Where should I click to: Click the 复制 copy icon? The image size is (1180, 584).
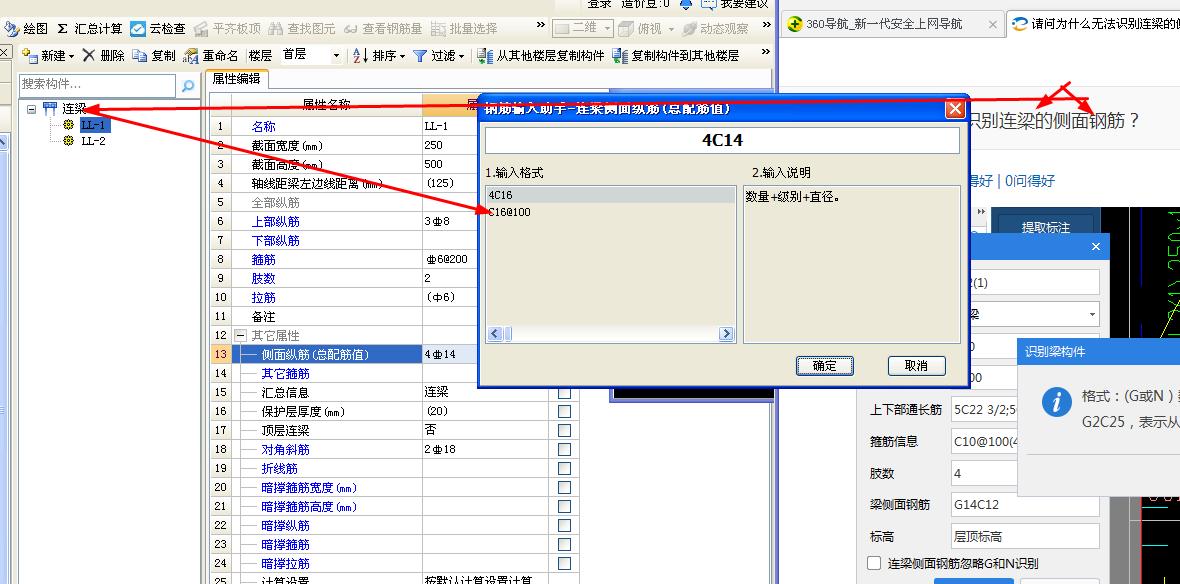tap(139, 55)
